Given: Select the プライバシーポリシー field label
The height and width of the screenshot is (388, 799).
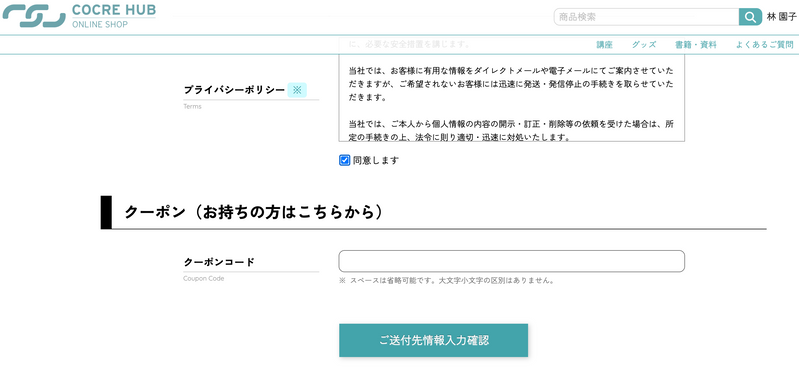Looking at the screenshot, I should tap(234, 90).
